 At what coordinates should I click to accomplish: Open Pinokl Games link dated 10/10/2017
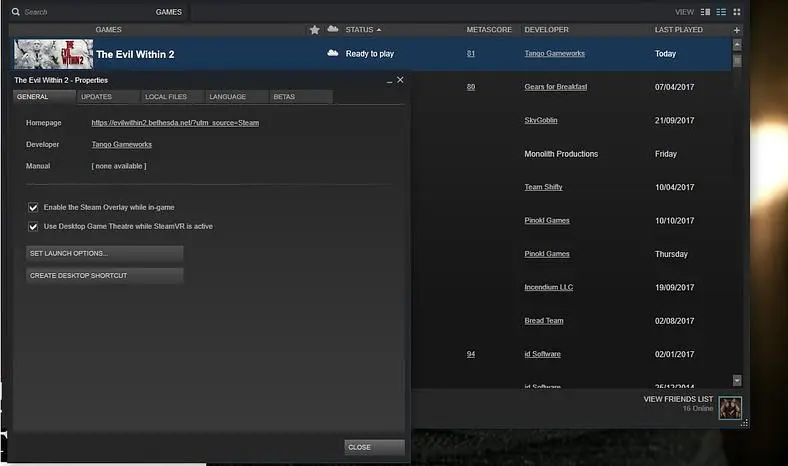[x=547, y=220]
